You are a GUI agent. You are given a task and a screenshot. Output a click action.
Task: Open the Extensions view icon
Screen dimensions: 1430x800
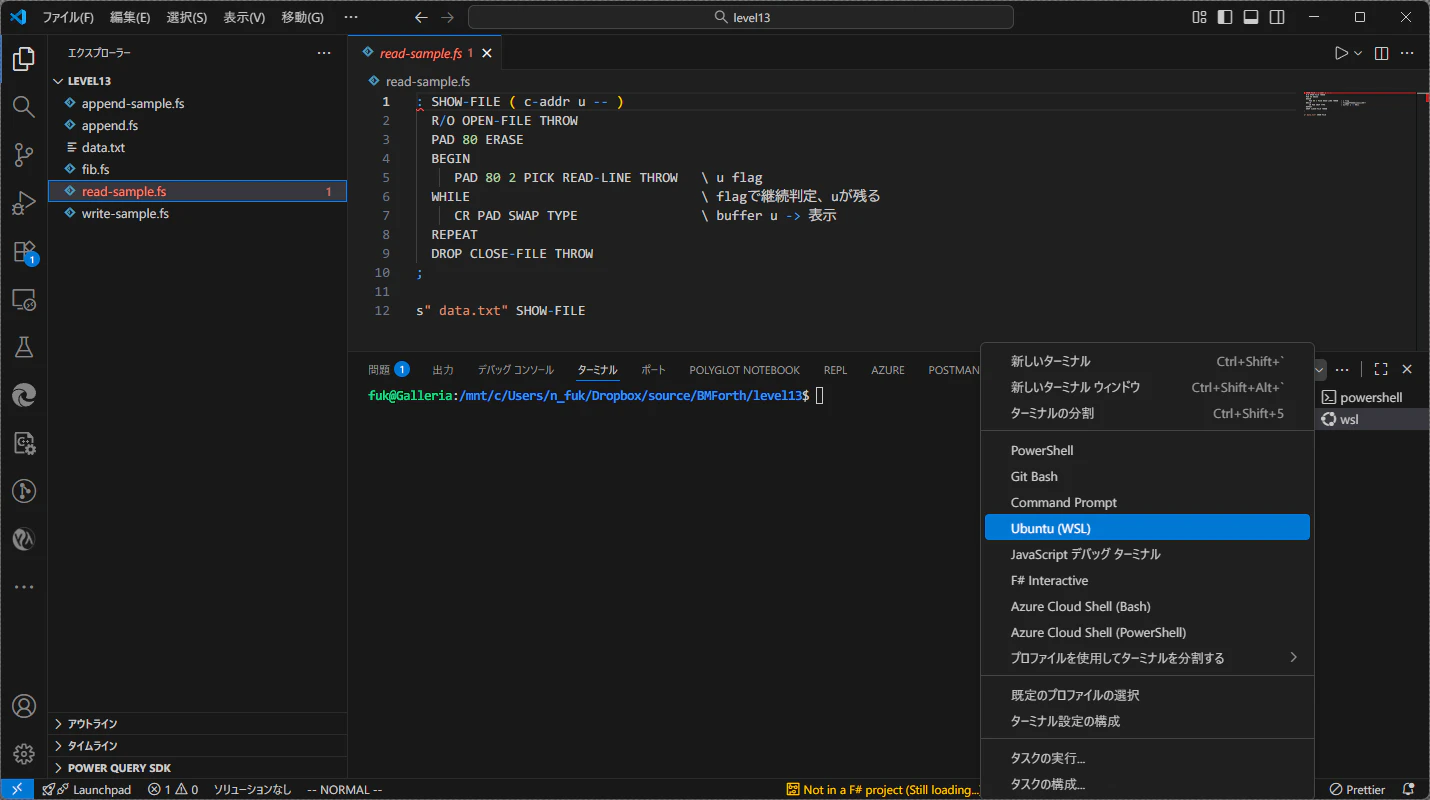(x=23, y=251)
